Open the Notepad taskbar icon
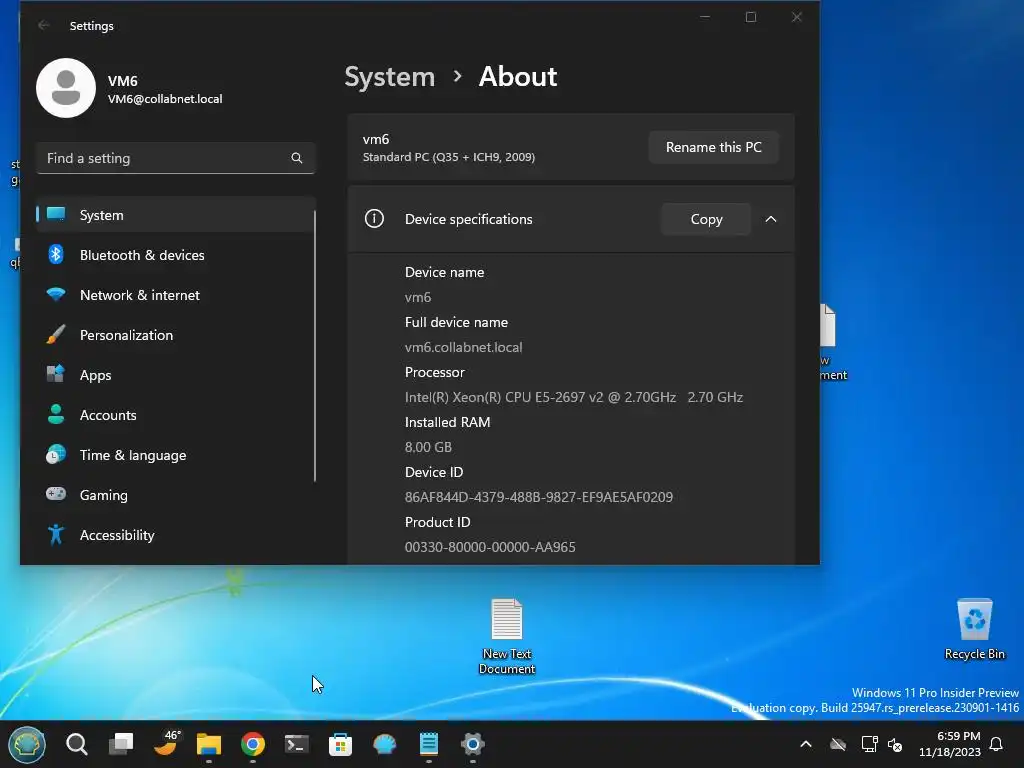 [x=428, y=744]
